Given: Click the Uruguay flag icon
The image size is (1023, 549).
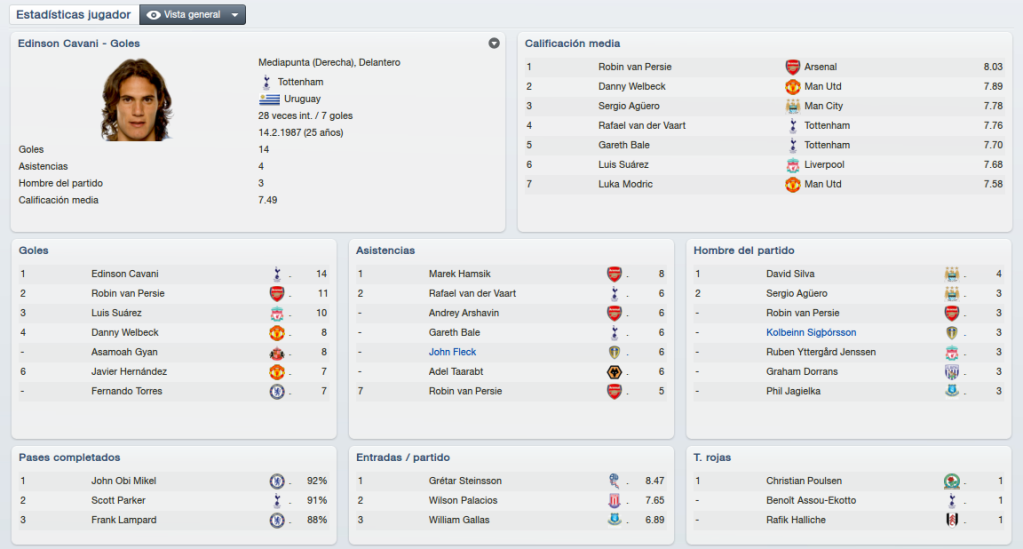Looking at the screenshot, I should (x=269, y=99).
